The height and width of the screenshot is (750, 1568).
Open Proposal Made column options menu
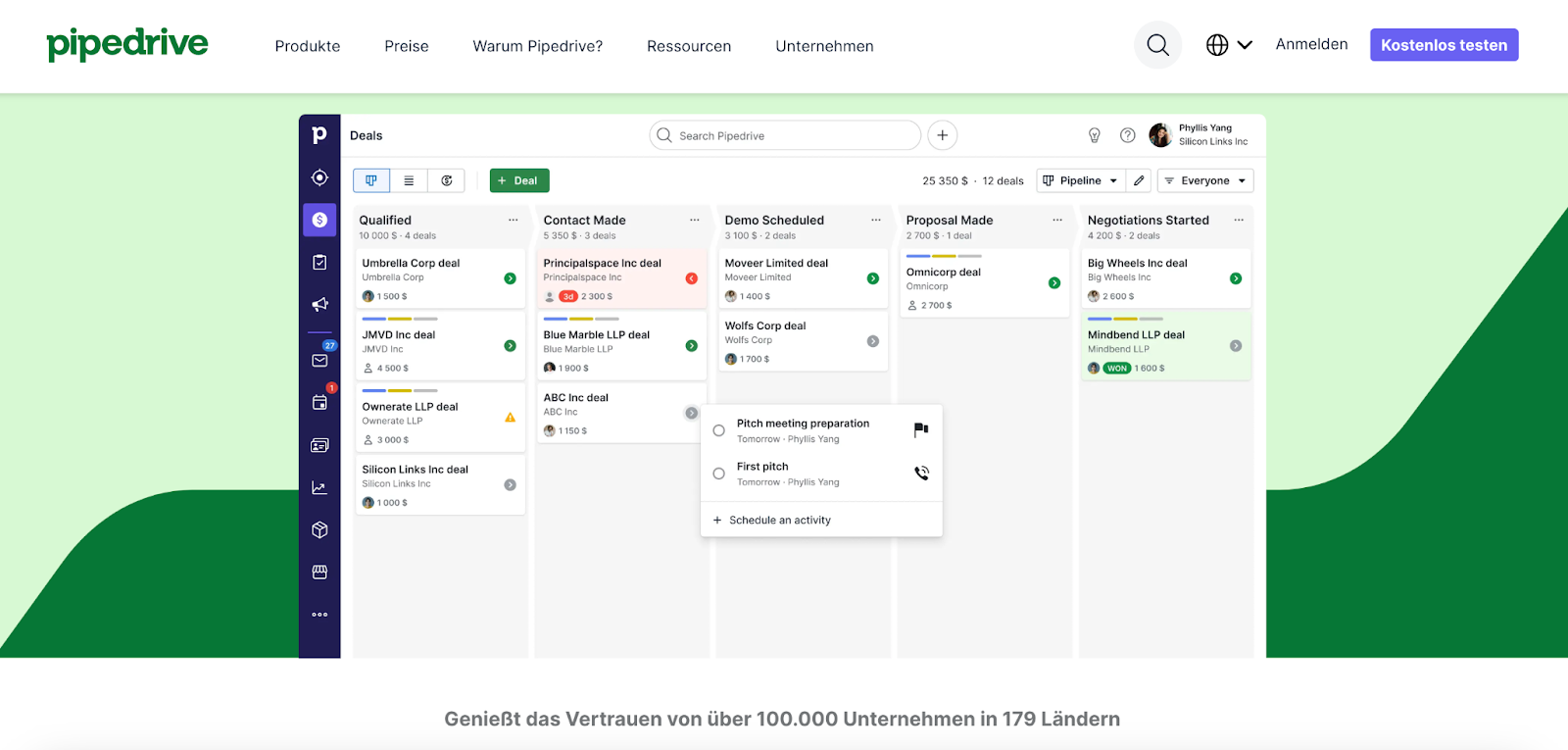click(x=1057, y=220)
